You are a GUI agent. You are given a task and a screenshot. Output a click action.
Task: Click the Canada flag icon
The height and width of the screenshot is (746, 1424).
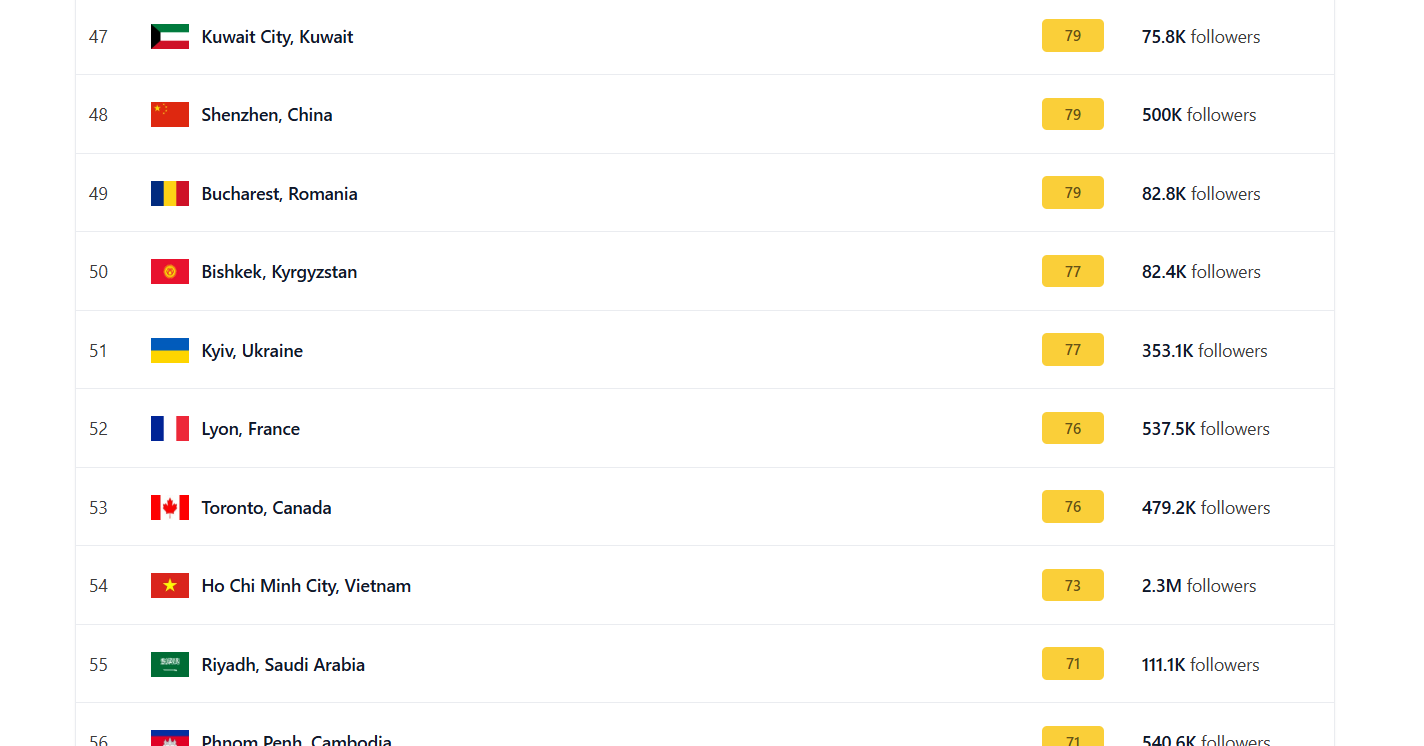pos(169,508)
